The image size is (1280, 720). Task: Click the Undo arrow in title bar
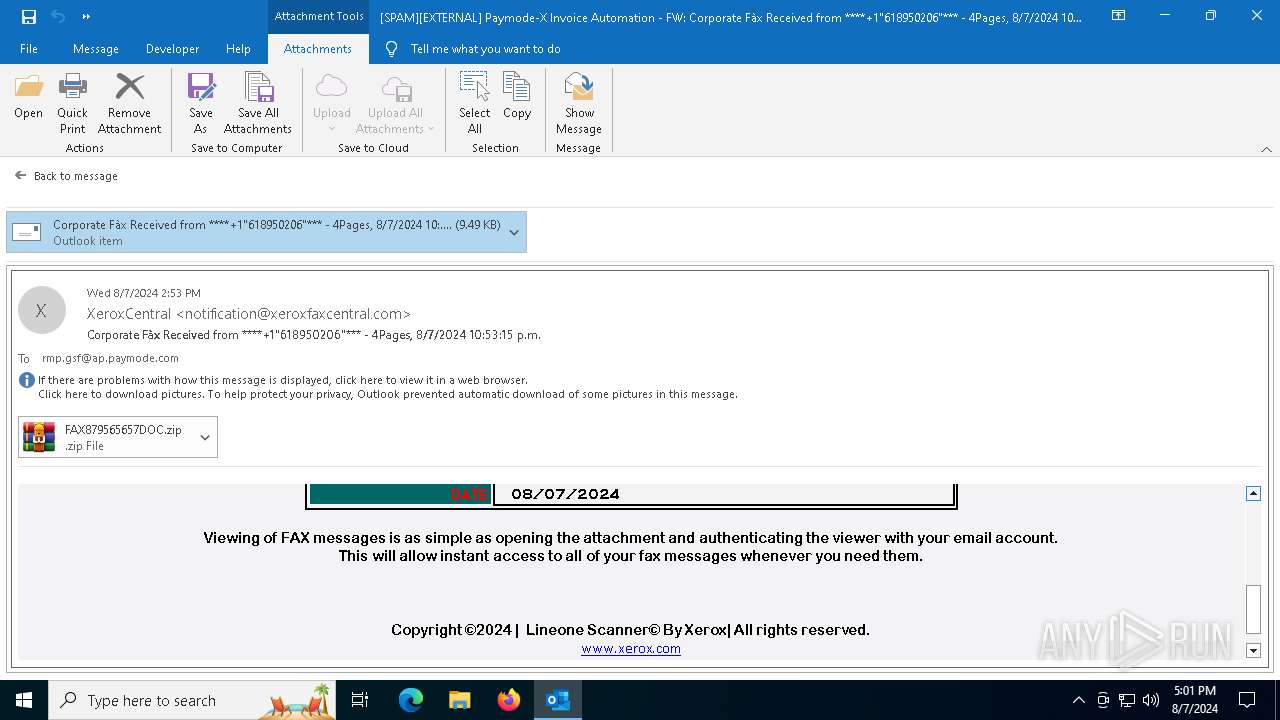pos(58,16)
